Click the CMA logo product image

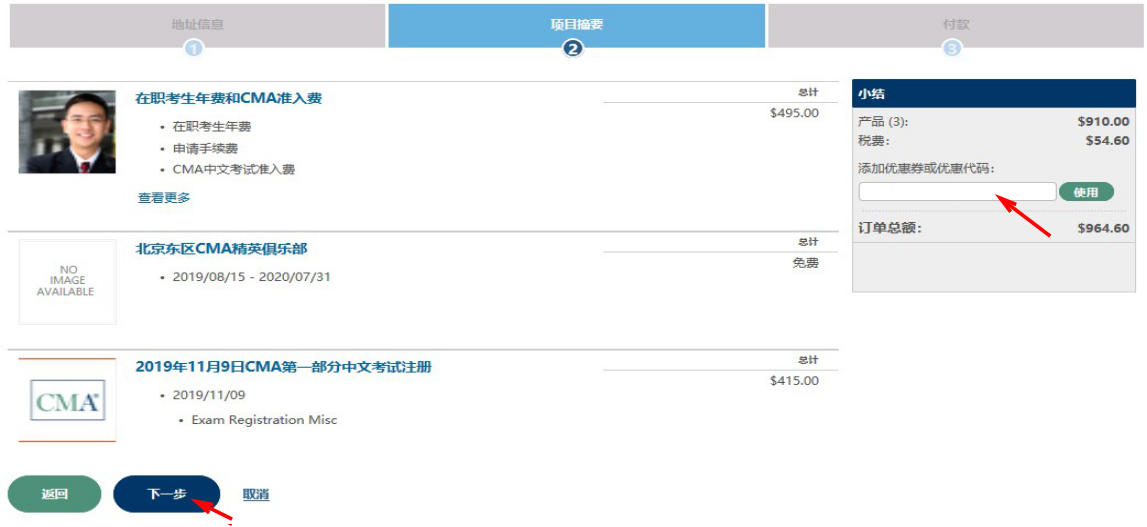tap(67, 400)
